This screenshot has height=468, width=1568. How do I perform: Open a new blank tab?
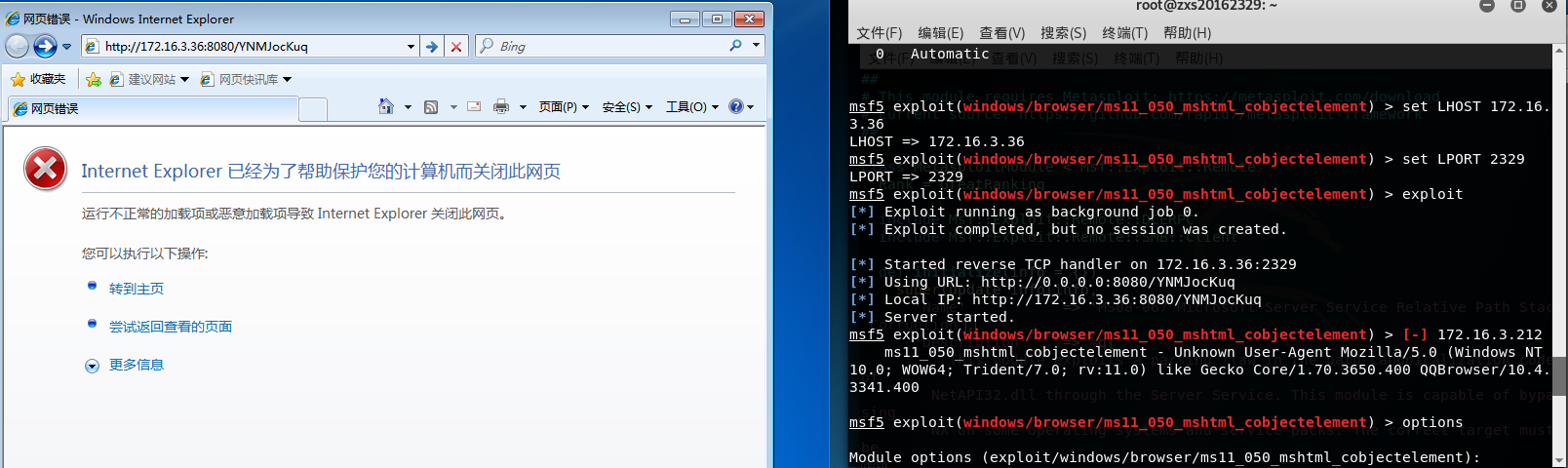pyautogui.click(x=313, y=109)
